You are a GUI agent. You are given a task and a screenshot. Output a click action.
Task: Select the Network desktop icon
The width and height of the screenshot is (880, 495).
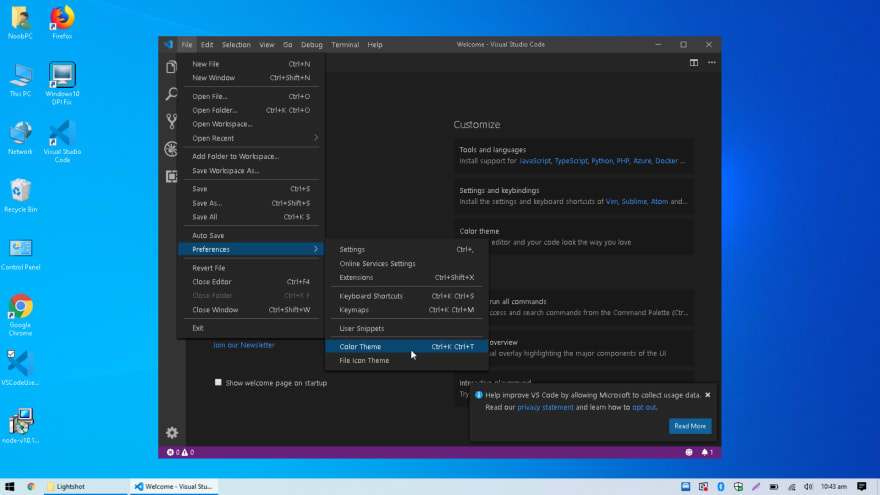click(x=20, y=138)
